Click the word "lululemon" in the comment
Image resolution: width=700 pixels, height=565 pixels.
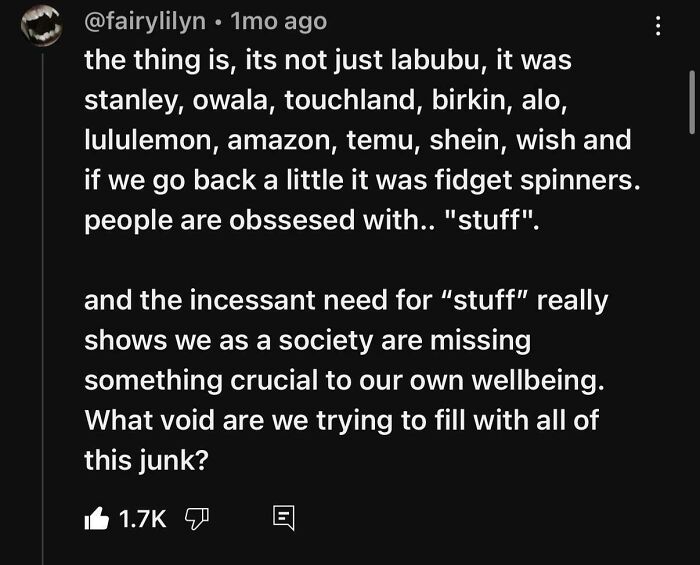(150, 140)
